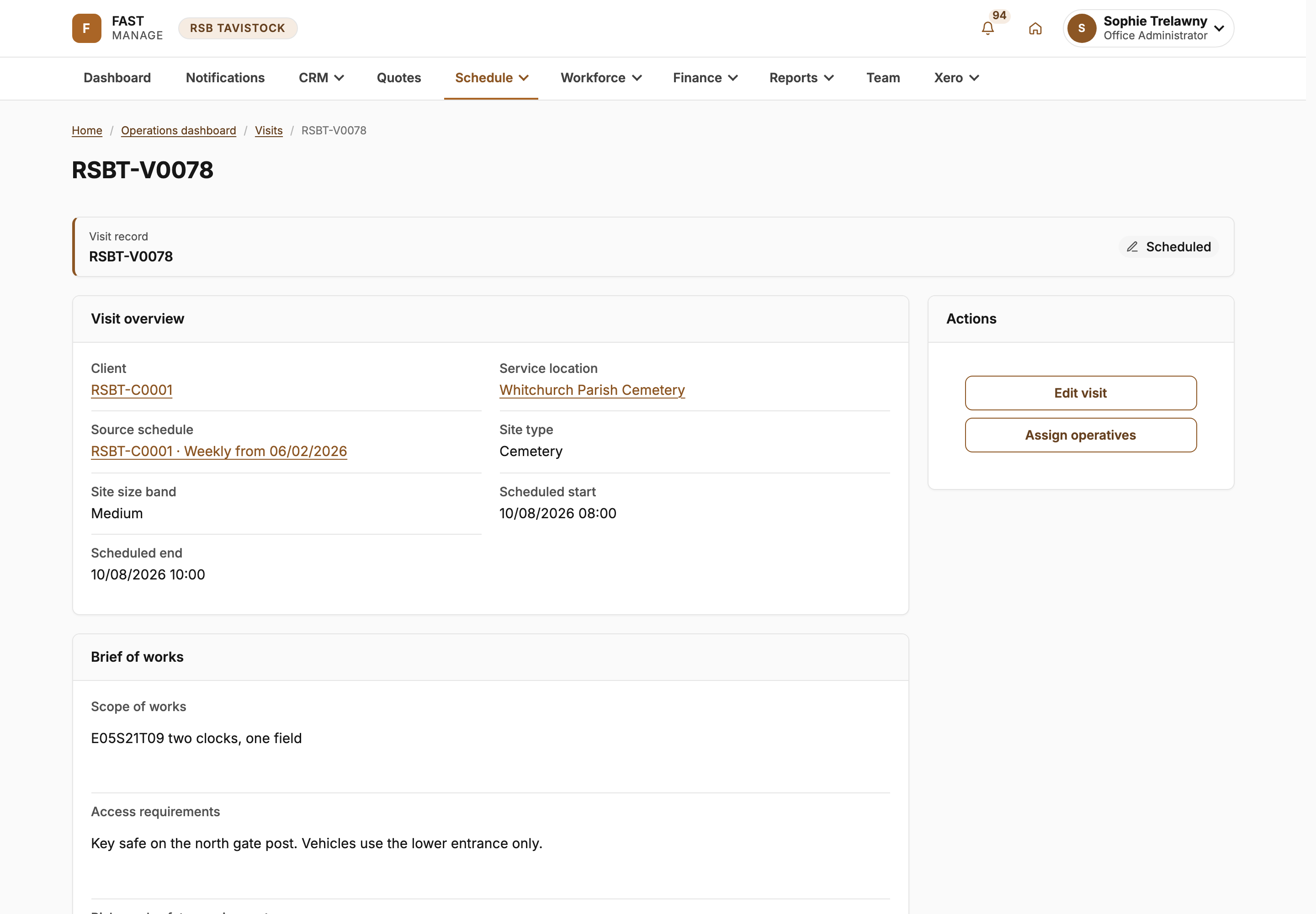The height and width of the screenshot is (914, 1316).
Task: Click the Edit visit button
Action: (1081, 393)
